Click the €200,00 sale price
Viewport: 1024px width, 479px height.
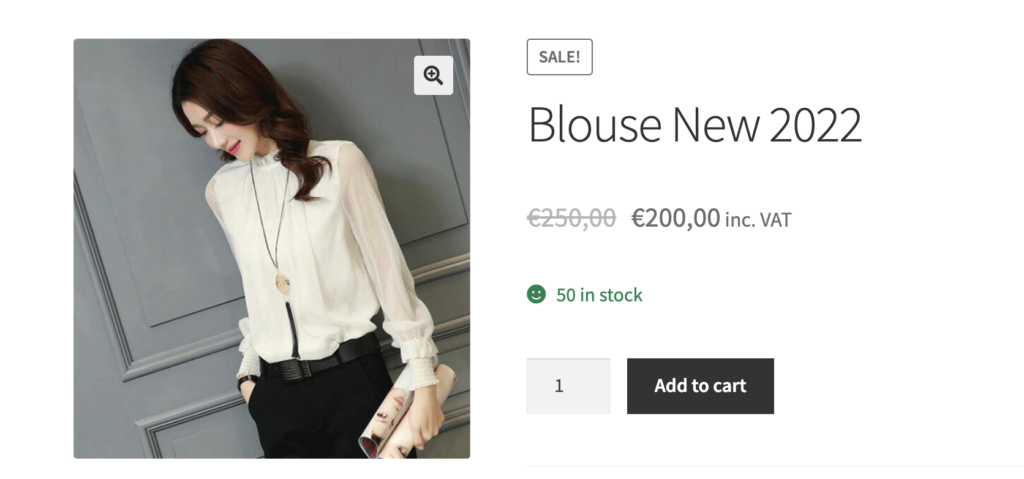(x=676, y=218)
